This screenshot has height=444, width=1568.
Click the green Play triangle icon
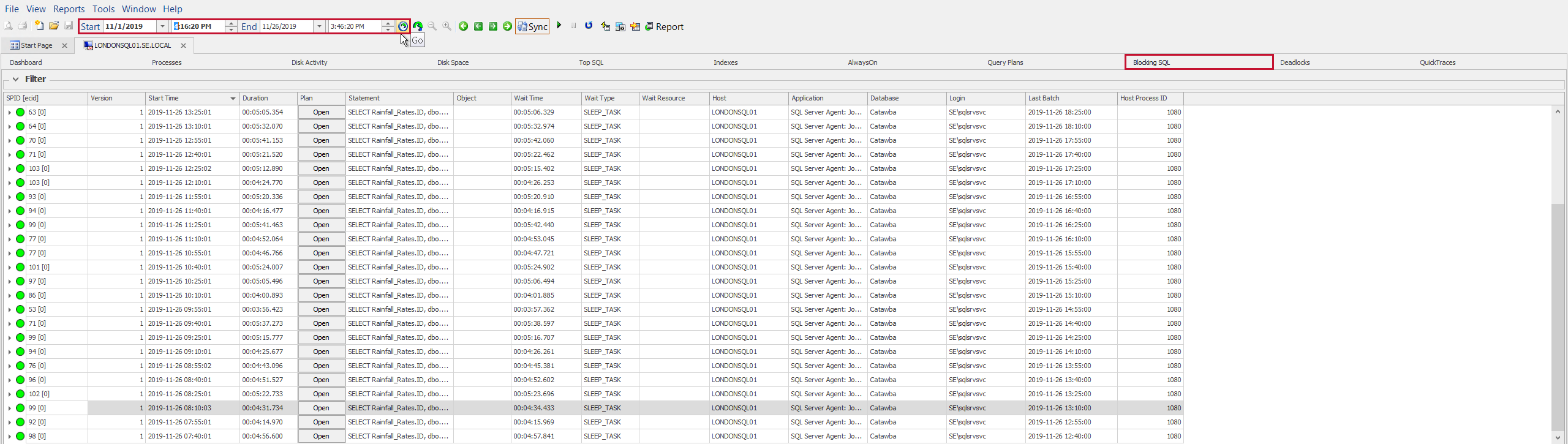pyautogui.click(x=559, y=26)
